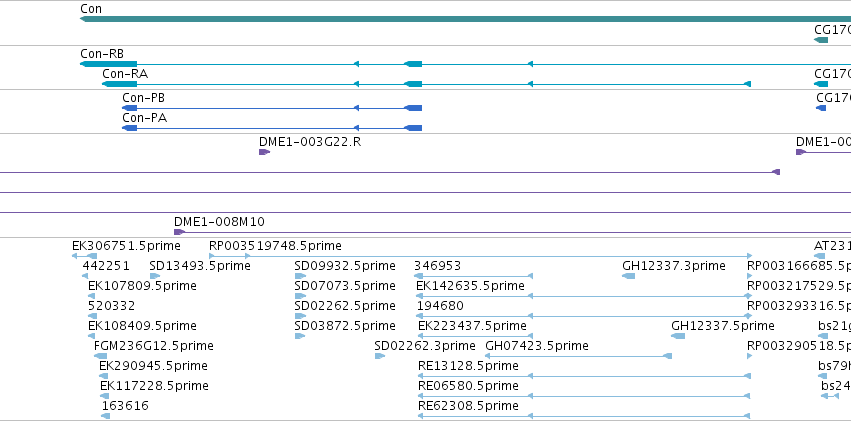Click the Con gene label
851x421 pixels.
(91, 9)
